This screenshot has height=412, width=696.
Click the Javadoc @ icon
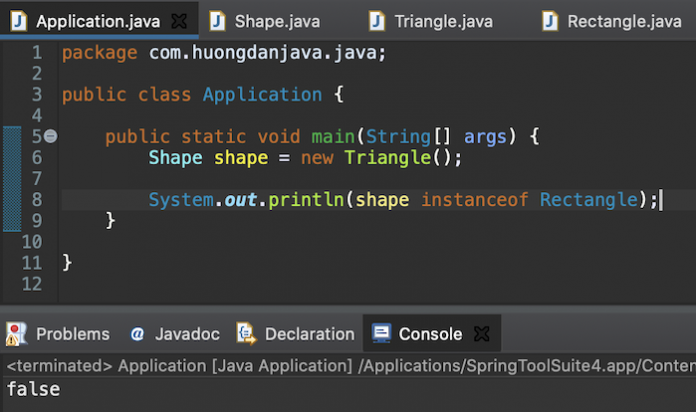(x=137, y=333)
